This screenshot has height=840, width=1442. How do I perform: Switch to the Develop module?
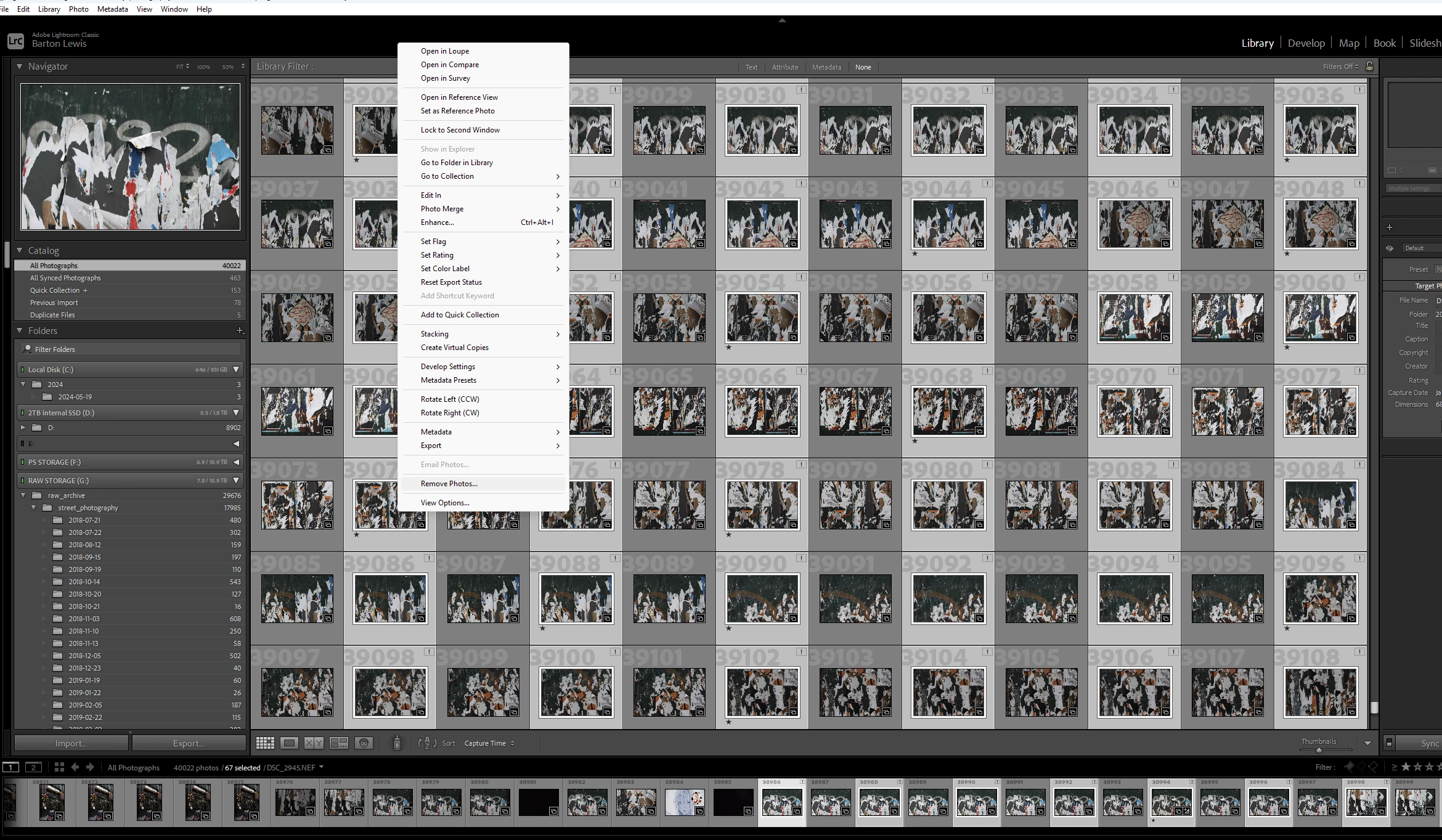(x=1306, y=43)
